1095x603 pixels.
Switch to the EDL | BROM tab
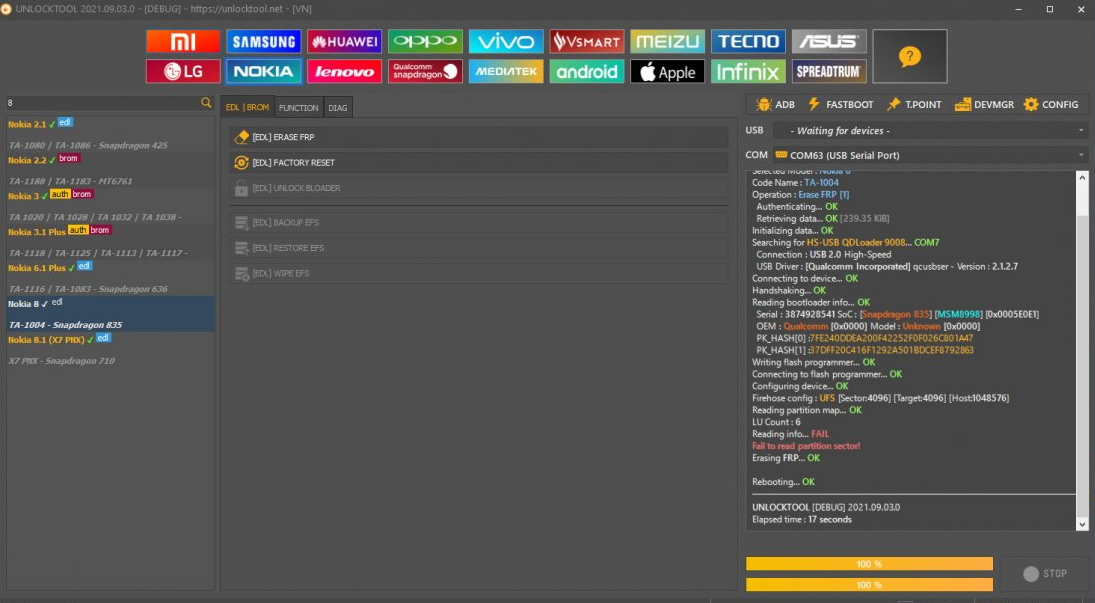tap(247, 108)
